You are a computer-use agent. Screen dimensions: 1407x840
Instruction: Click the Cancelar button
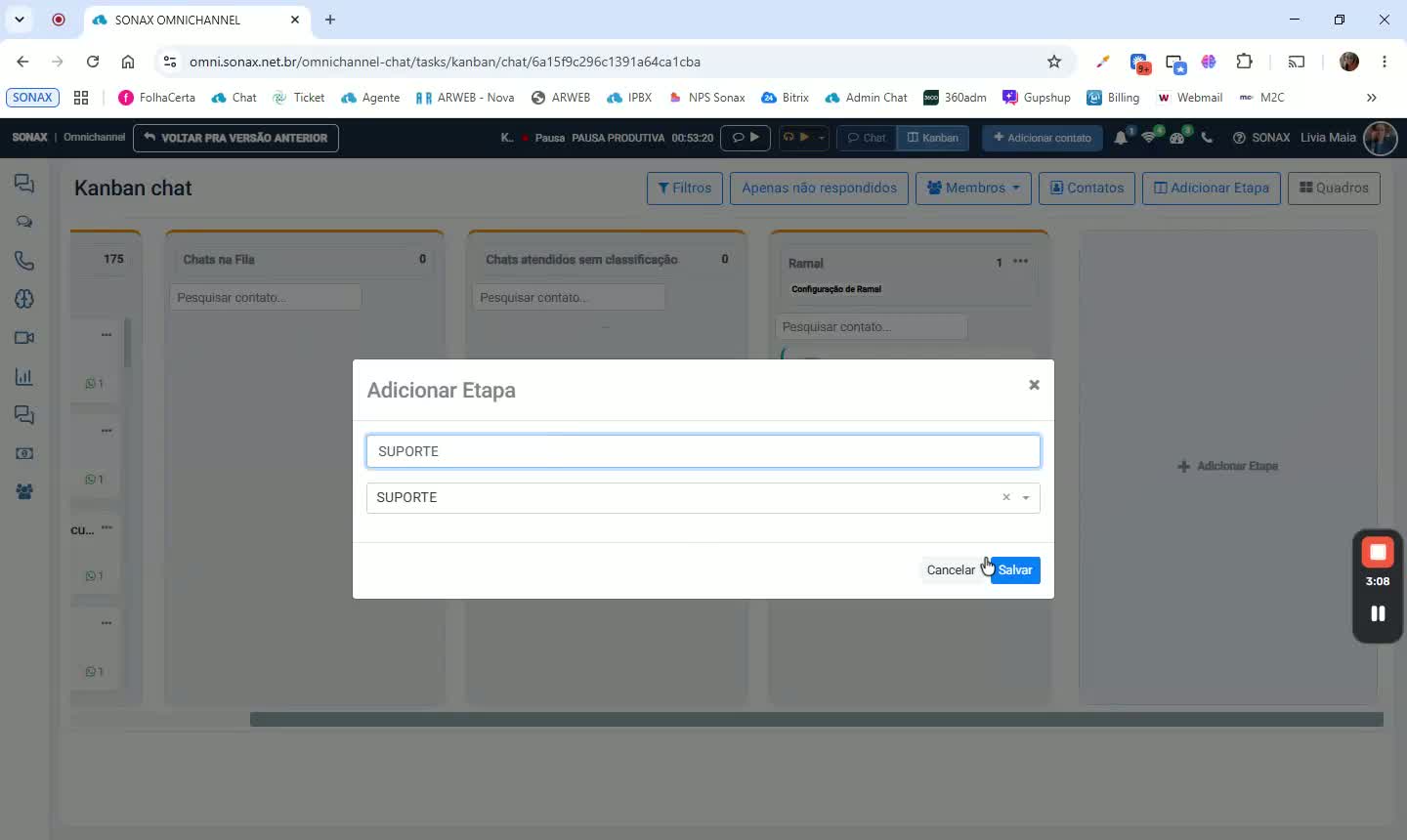951,570
